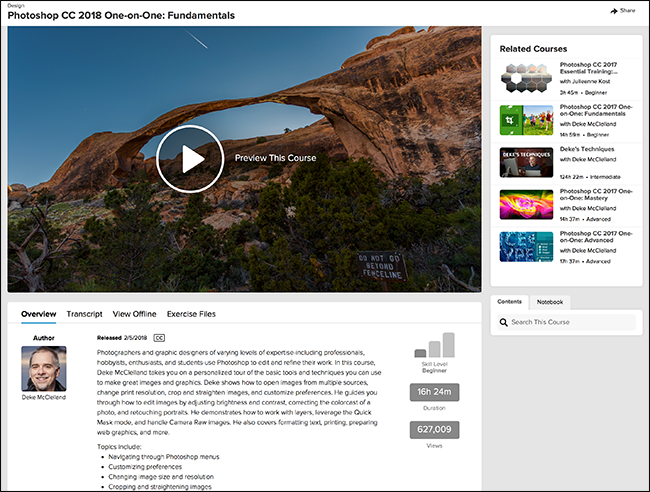Viewport: 650px width, 492px height.
Task: Click the 627,009 views badge
Action: tap(434, 430)
